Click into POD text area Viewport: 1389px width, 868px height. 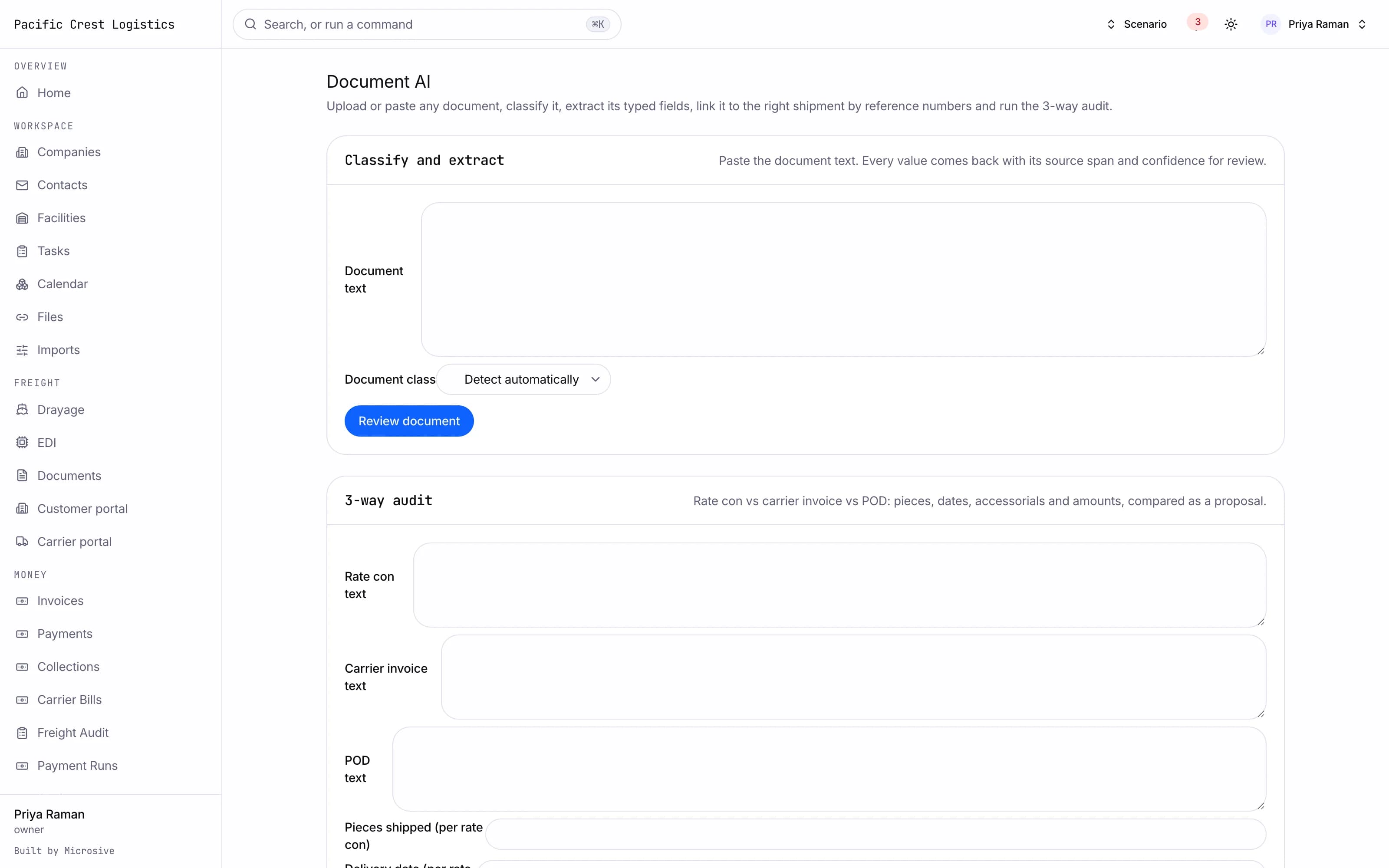829,769
